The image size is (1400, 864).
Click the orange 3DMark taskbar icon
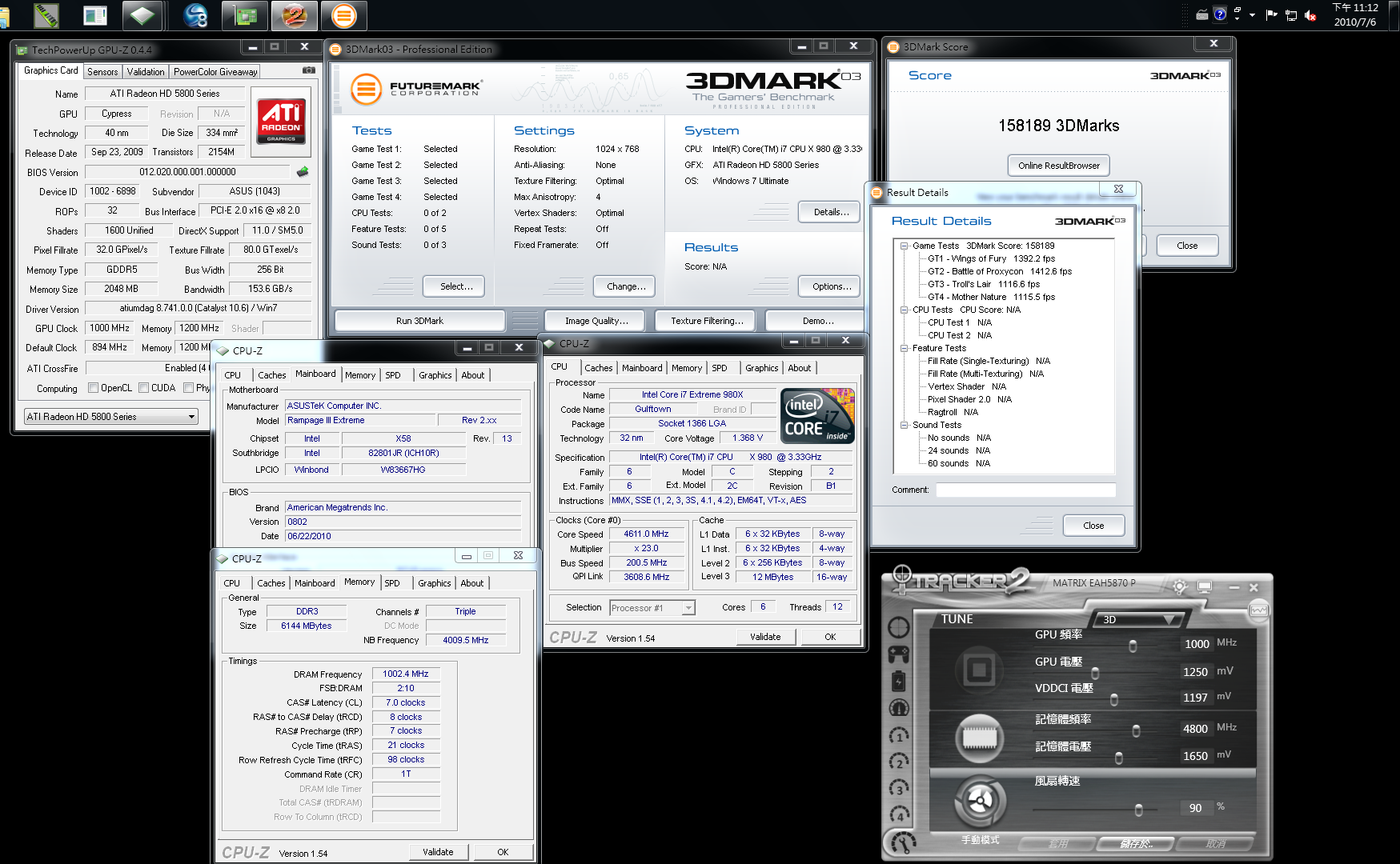click(344, 15)
